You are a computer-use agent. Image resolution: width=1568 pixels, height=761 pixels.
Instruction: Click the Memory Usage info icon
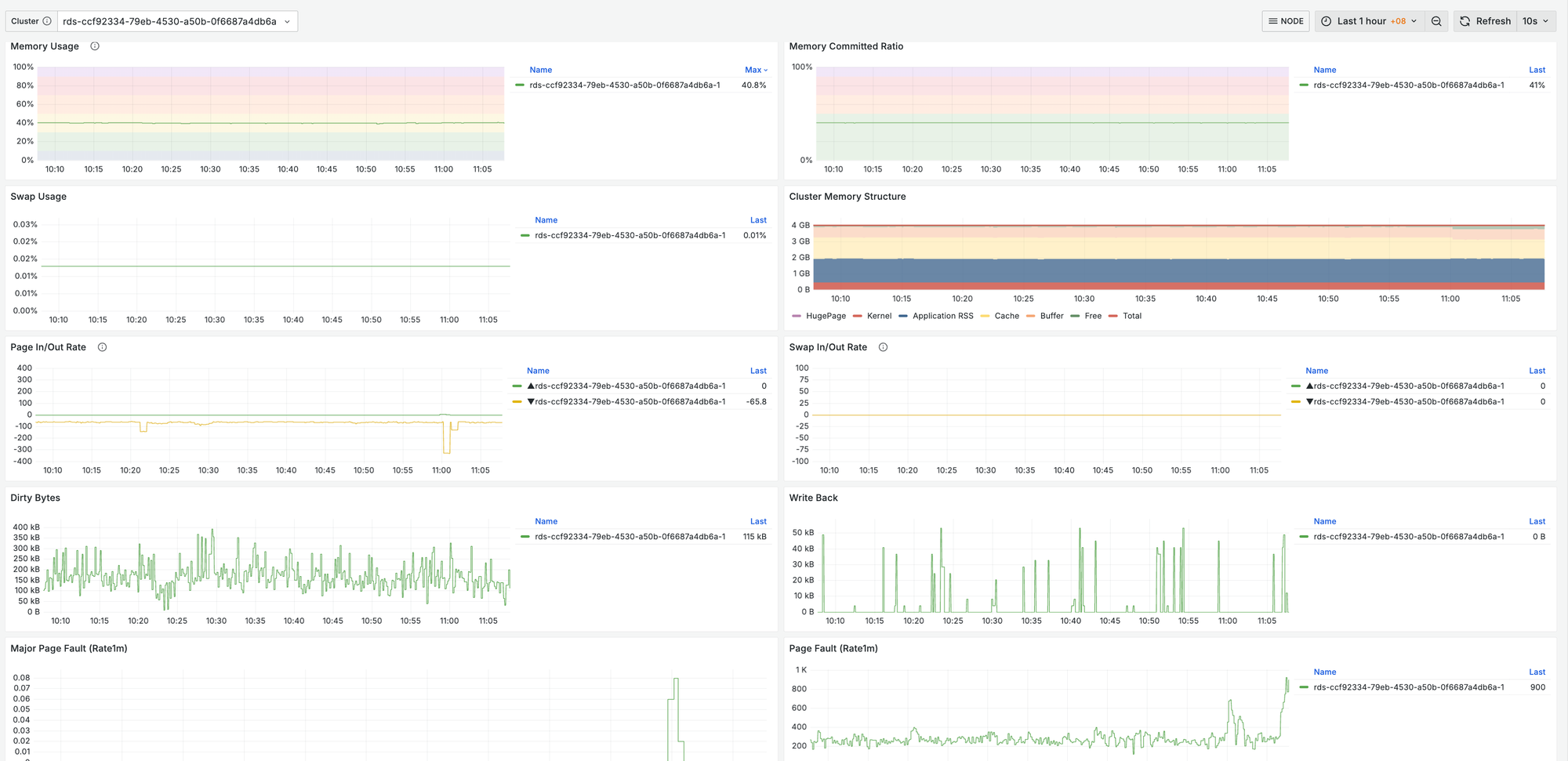[95, 46]
